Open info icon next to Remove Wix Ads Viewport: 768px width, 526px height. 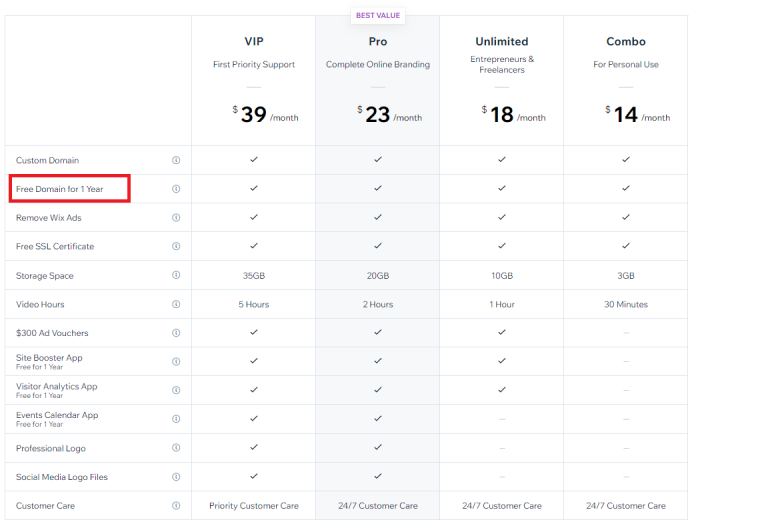pos(176,217)
